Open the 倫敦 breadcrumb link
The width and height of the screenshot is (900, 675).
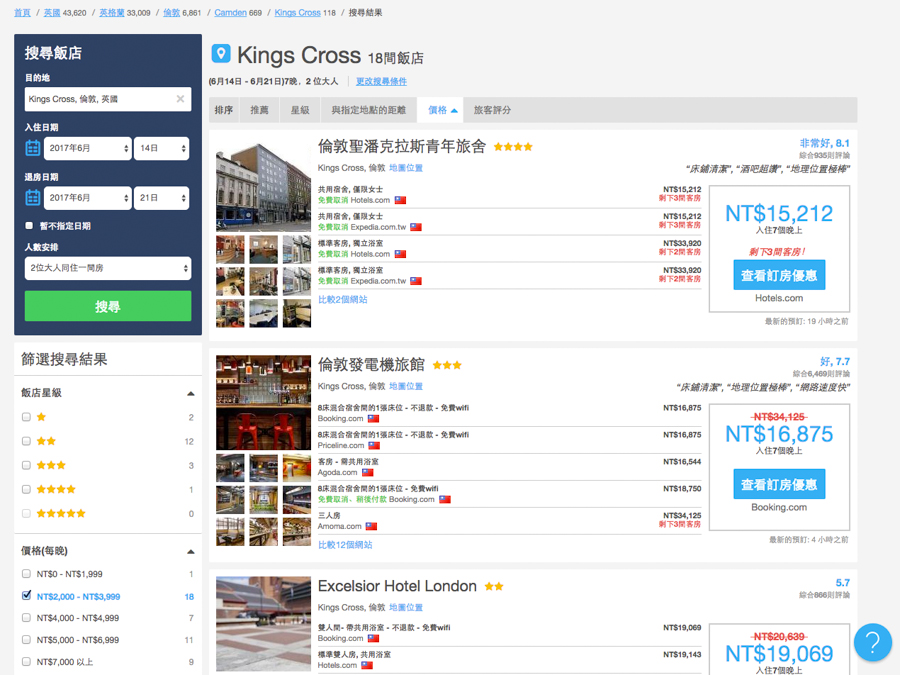pos(172,13)
